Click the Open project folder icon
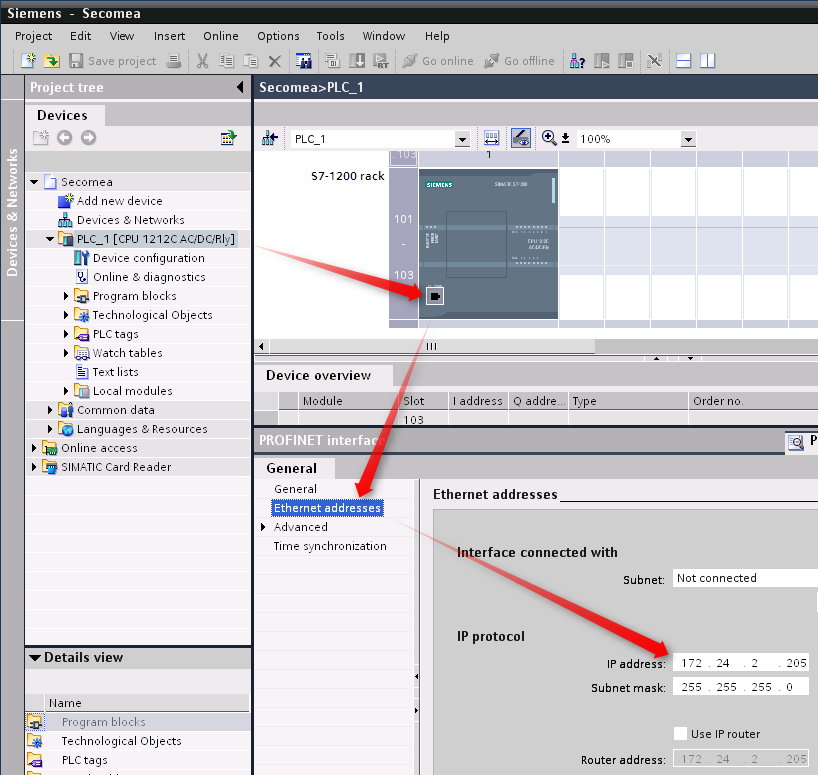818x775 pixels. [x=52, y=60]
